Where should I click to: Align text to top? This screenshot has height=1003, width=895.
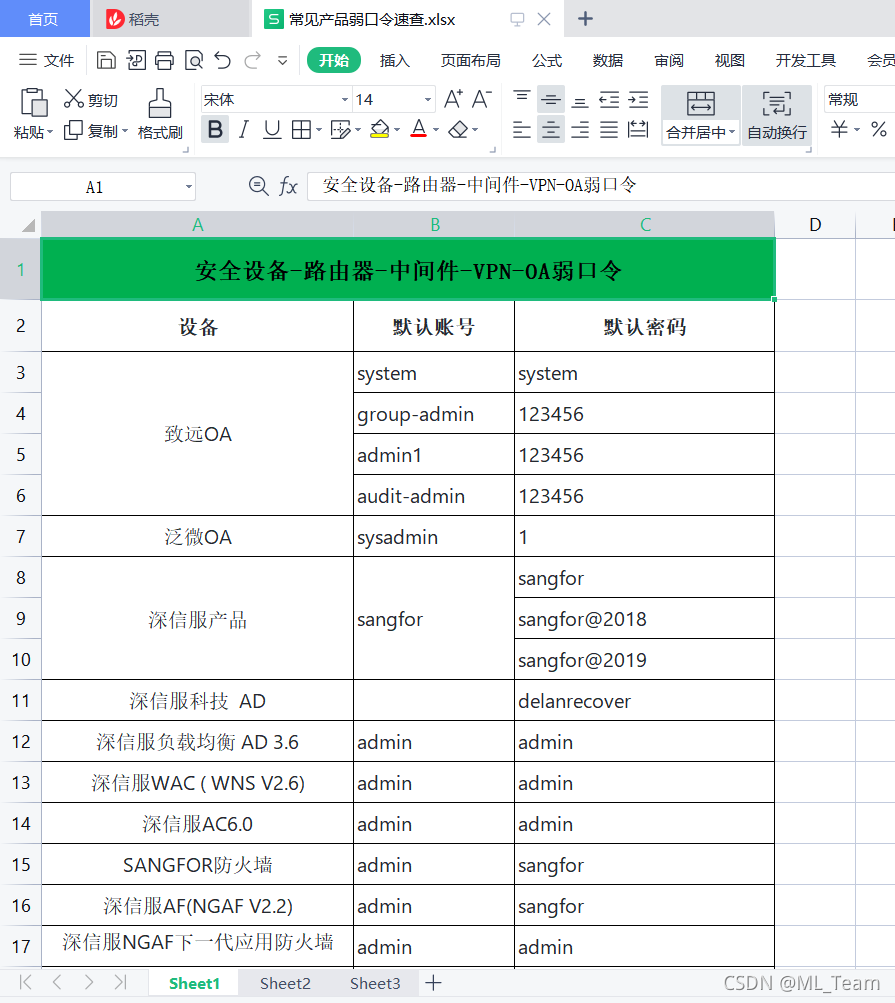[522, 97]
